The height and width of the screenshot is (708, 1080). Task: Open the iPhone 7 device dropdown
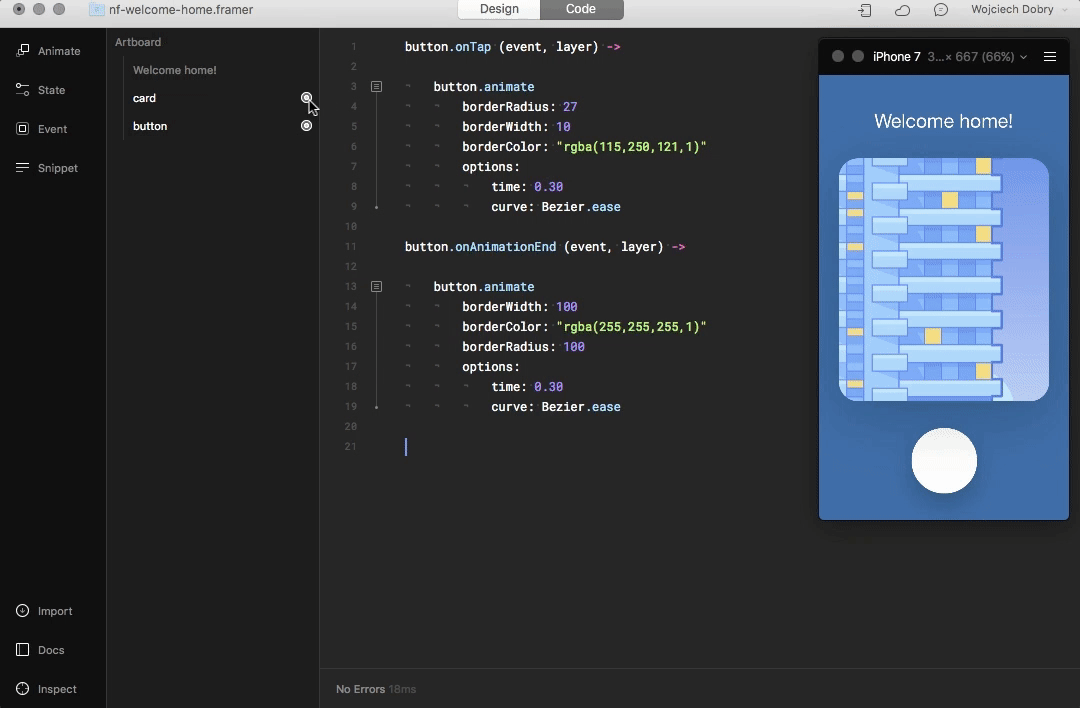click(950, 56)
